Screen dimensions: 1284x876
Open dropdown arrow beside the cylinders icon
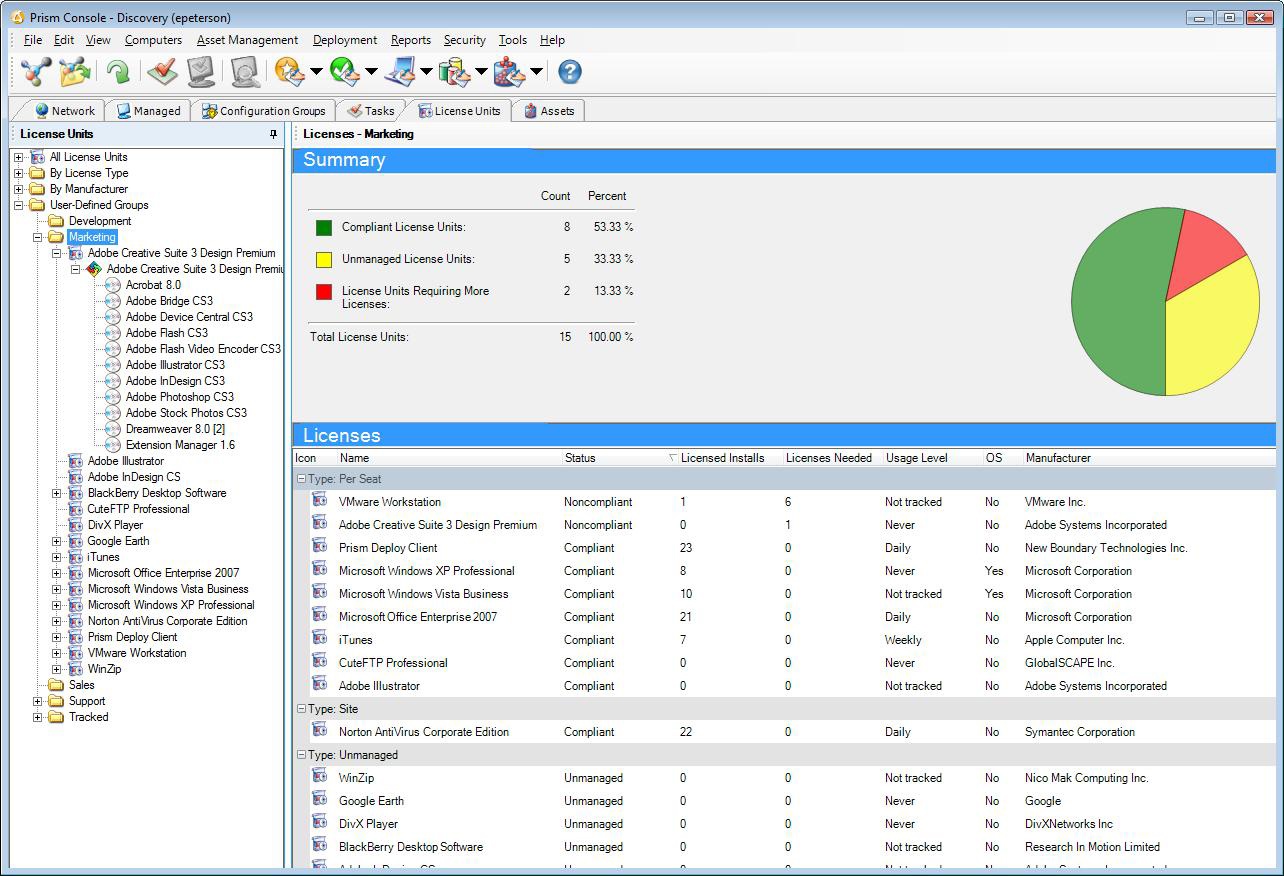coord(481,72)
